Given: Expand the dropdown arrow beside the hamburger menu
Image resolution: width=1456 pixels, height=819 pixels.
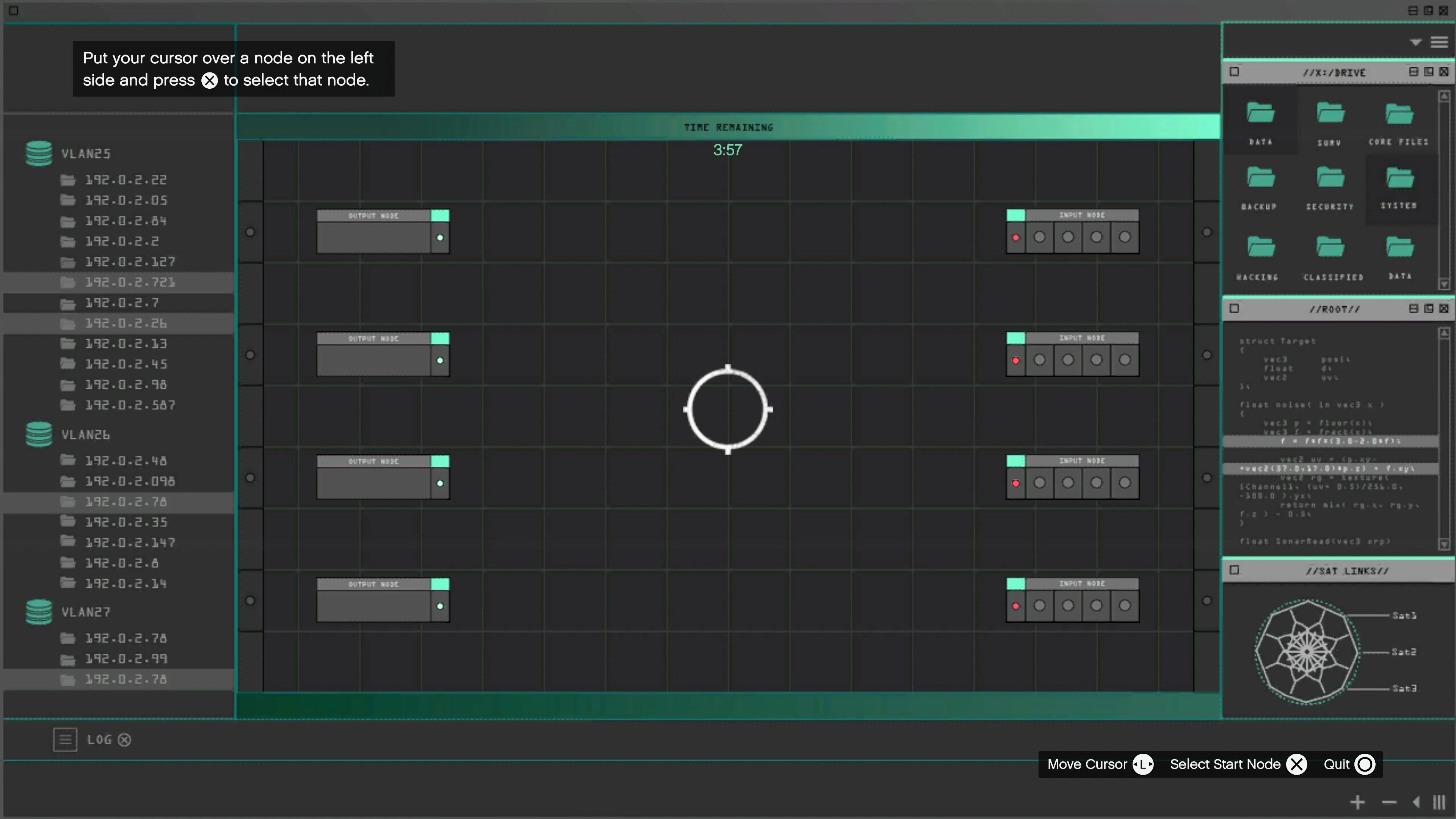Looking at the screenshot, I should pos(1415,42).
